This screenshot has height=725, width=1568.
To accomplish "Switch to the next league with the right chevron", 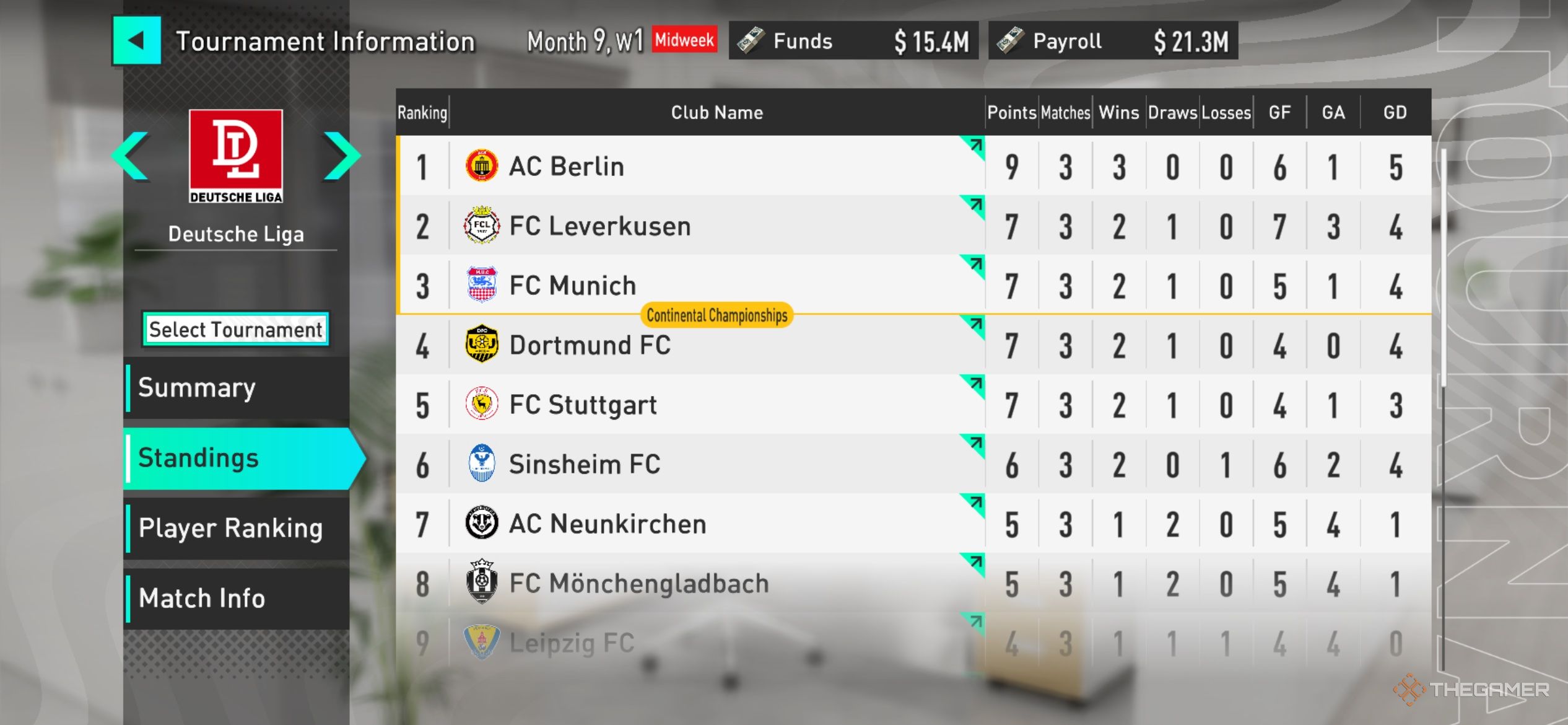I will [x=340, y=156].
